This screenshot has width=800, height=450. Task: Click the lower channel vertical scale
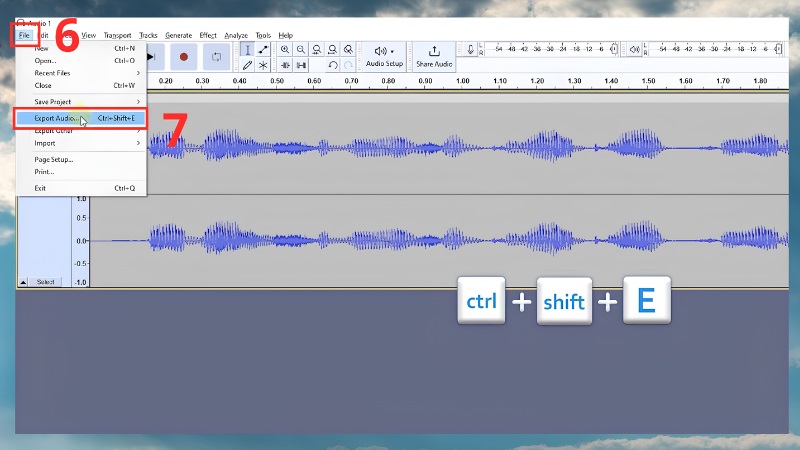click(81, 241)
